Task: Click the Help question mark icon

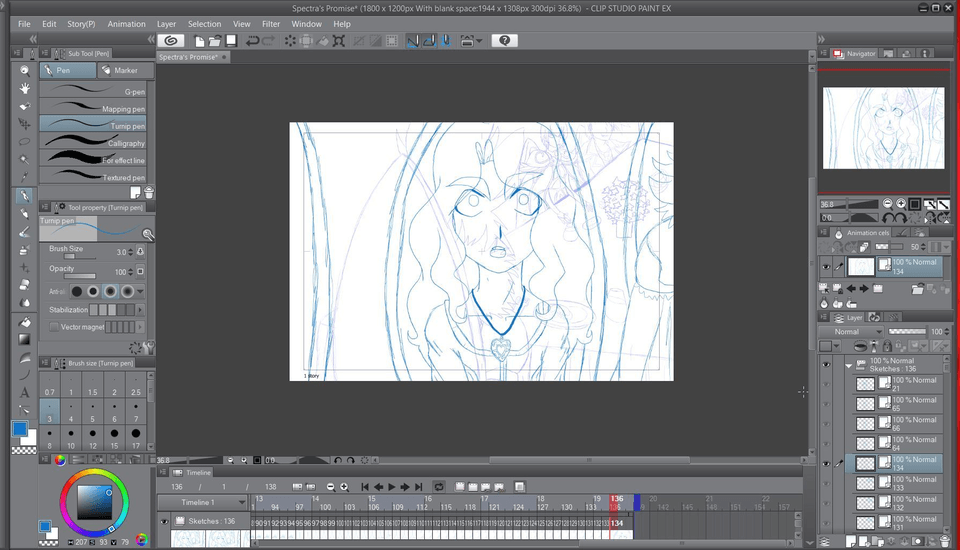Action: pos(505,41)
